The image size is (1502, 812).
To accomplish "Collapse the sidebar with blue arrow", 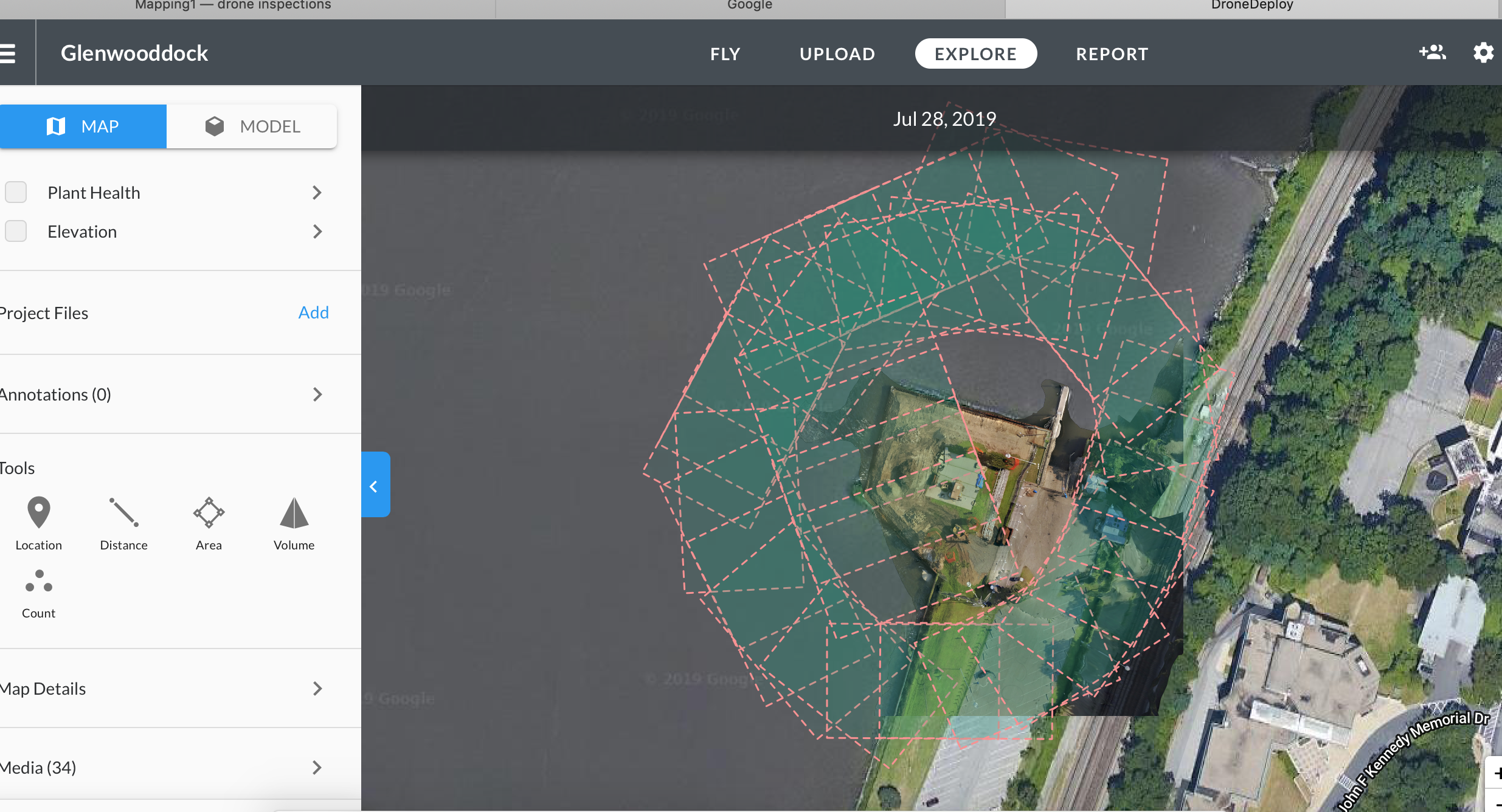I will point(375,486).
